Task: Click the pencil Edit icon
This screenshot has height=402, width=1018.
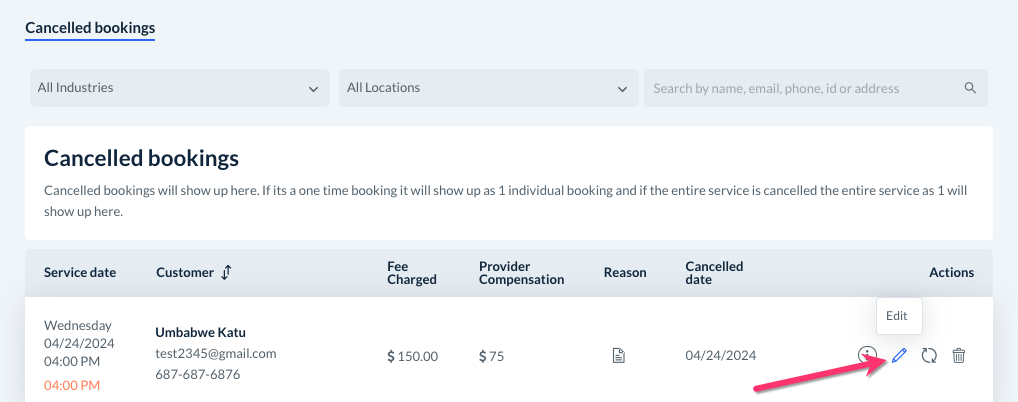Action: coord(899,355)
